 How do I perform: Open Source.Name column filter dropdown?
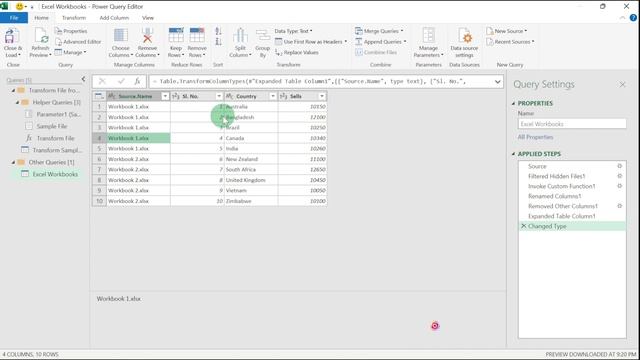click(165, 96)
